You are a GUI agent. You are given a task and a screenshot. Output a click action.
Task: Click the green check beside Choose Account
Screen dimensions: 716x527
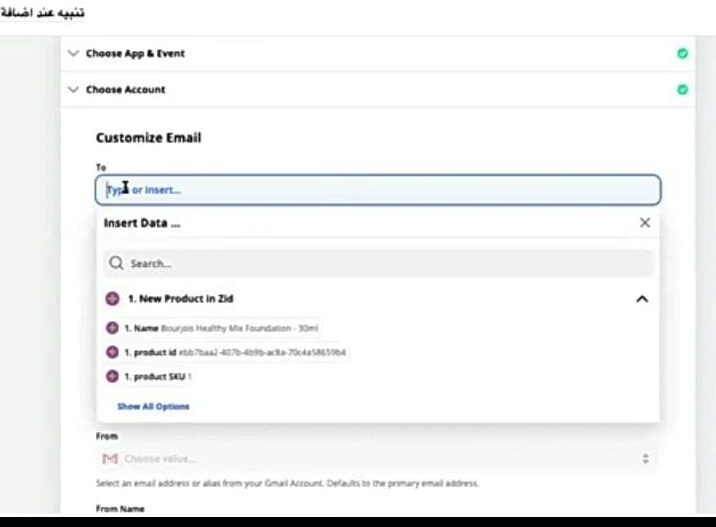[x=682, y=90]
